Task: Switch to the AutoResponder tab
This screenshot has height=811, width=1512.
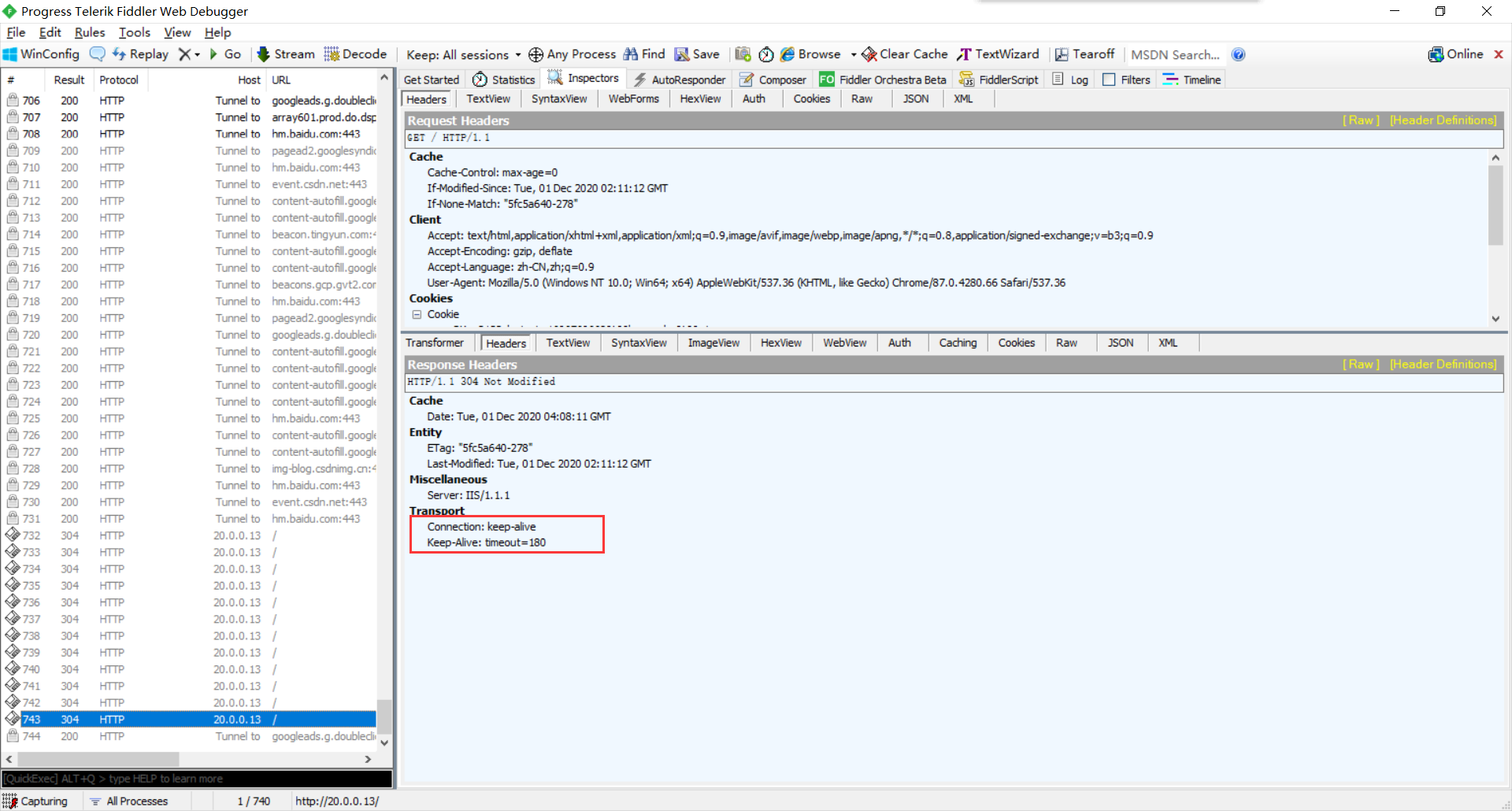Action: (680, 80)
